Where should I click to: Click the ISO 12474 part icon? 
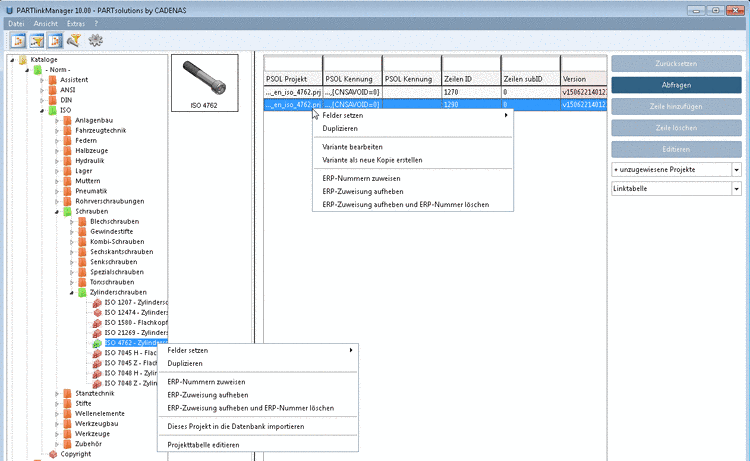pos(97,312)
